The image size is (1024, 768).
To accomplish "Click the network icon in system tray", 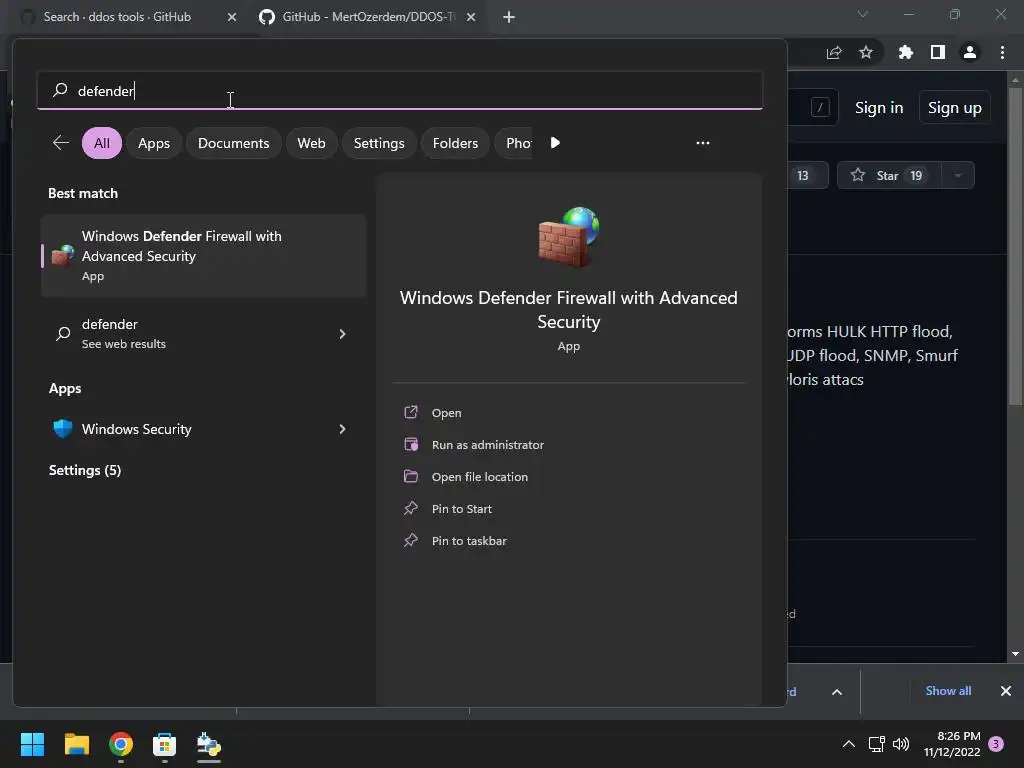I will coord(876,744).
